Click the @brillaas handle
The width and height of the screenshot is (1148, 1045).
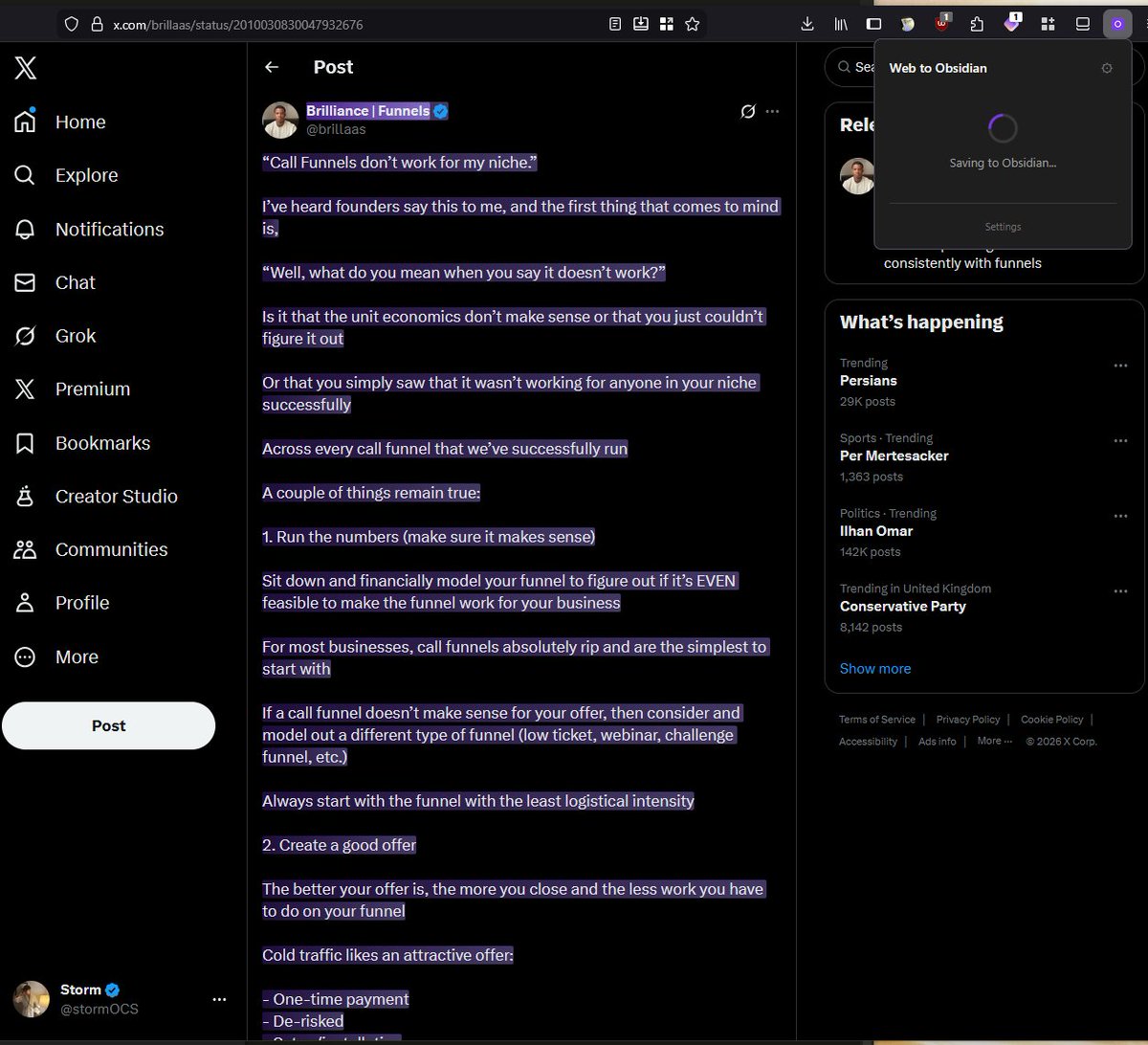coord(336,129)
